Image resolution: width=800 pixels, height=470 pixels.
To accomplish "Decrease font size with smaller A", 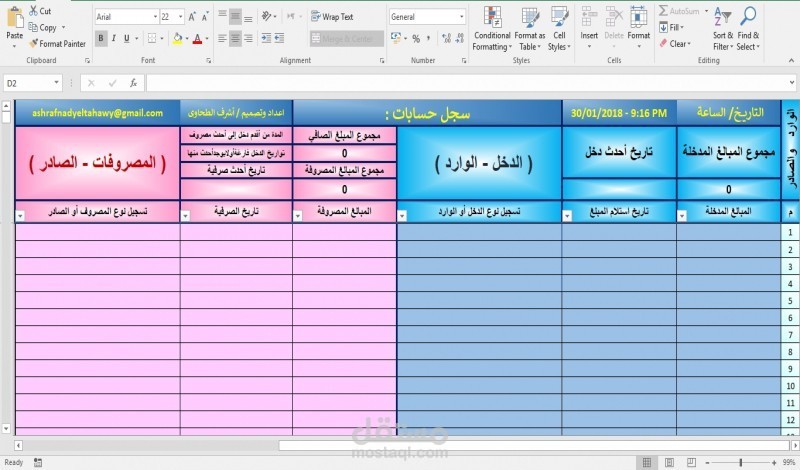I will pos(205,17).
